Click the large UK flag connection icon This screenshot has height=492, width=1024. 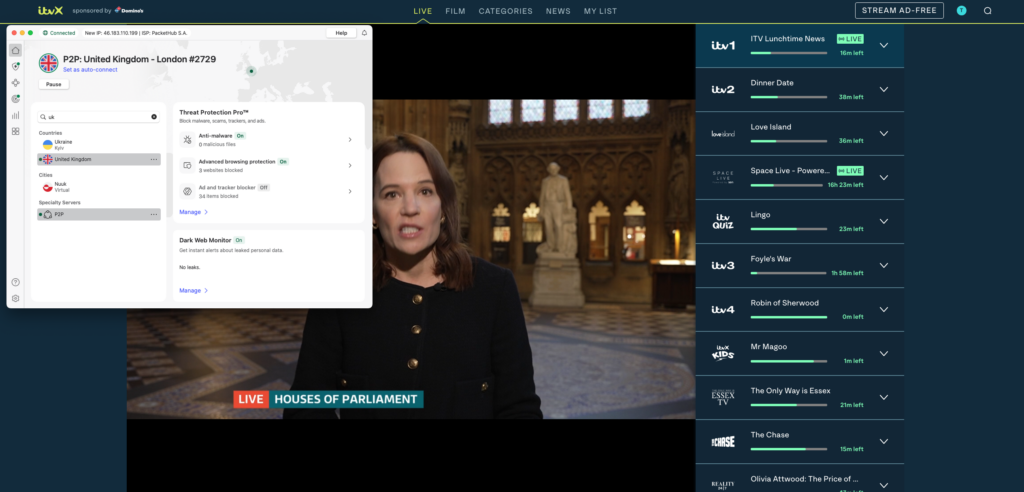click(x=48, y=63)
